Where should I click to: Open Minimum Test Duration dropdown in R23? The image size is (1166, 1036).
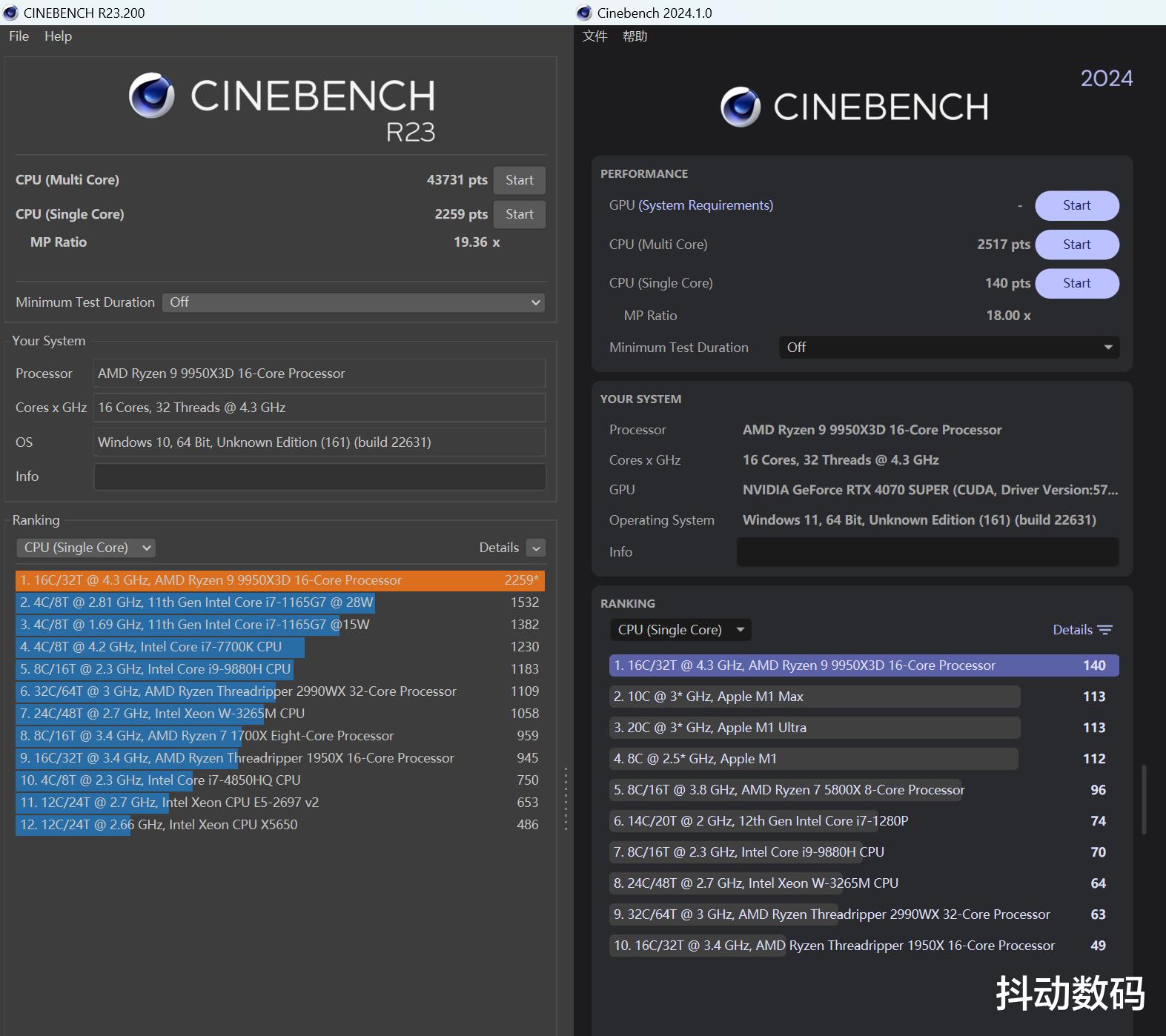(354, 302)
